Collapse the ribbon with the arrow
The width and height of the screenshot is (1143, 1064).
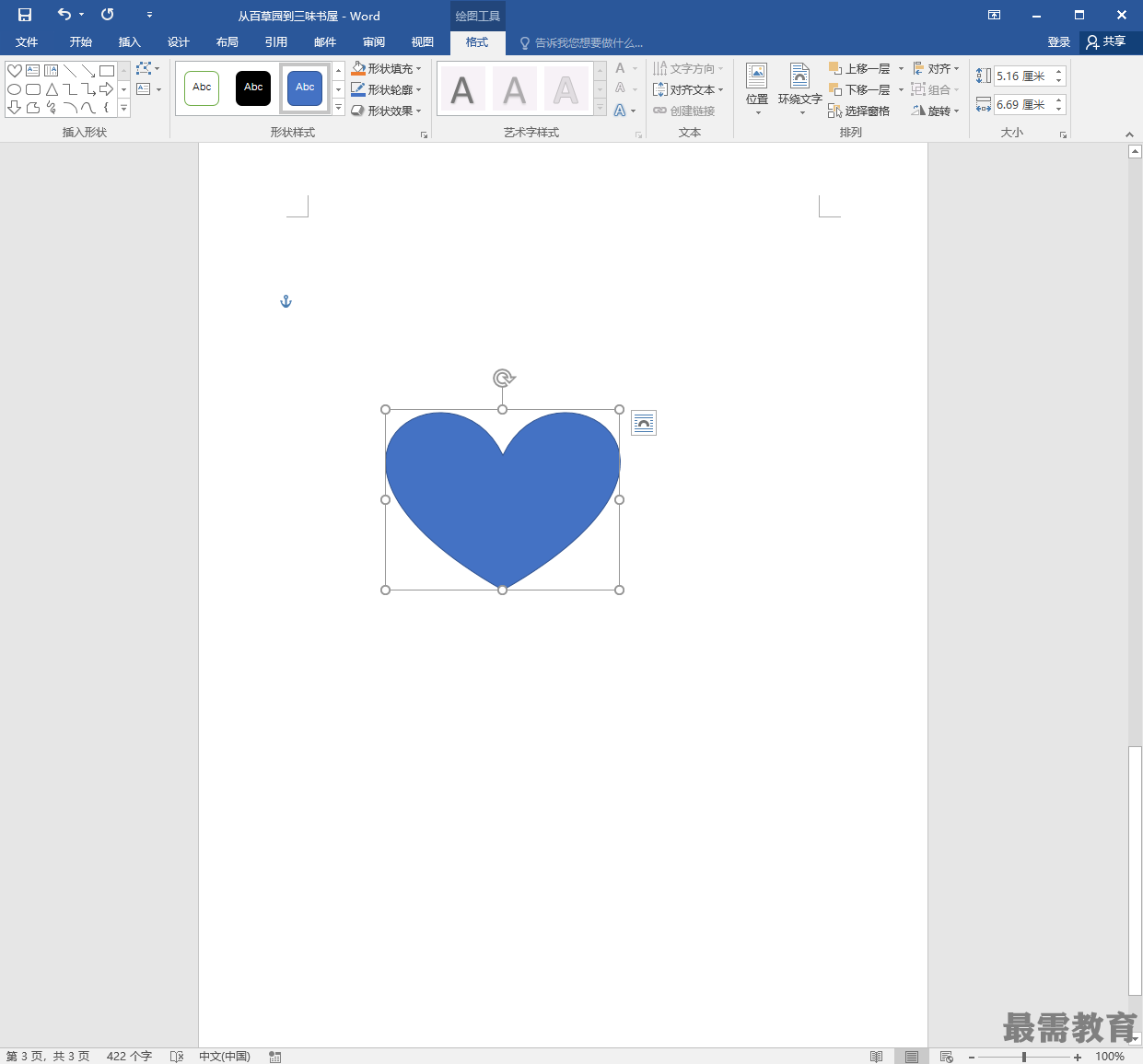[x=1130, y=134]
